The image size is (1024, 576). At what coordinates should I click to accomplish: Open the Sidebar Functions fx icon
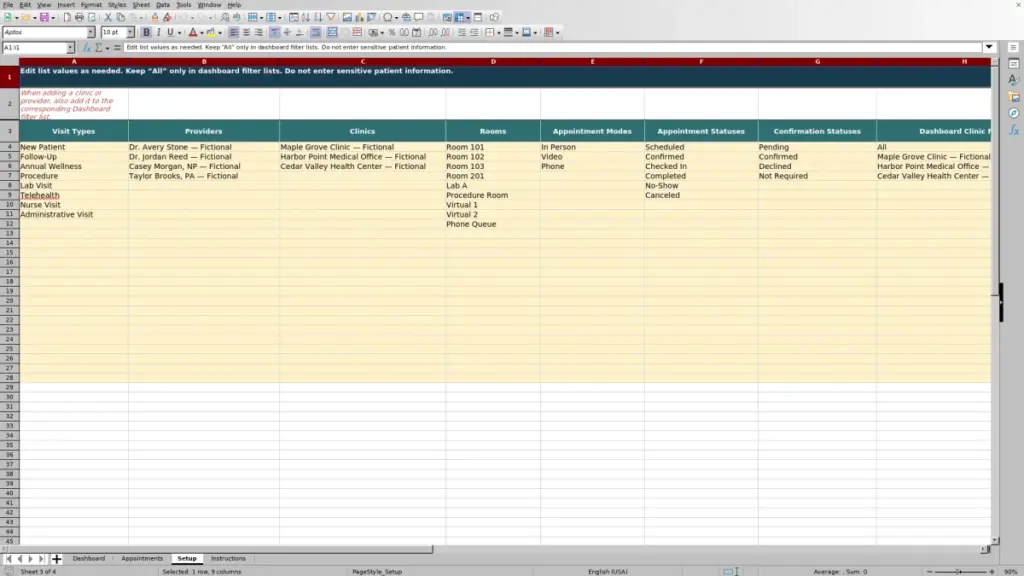(x=1014, y=130)
